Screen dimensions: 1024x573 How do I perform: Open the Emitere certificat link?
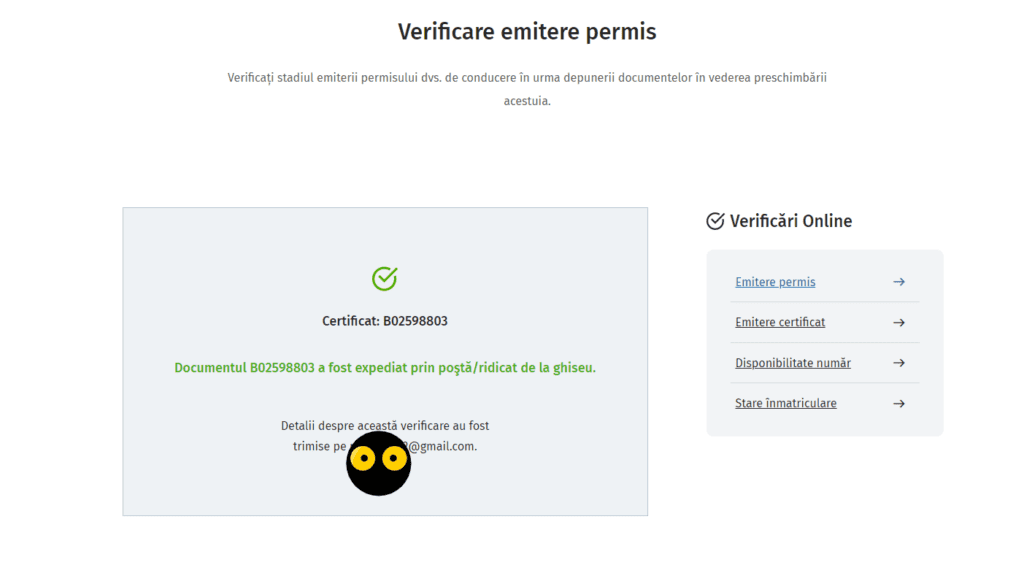(x=780, y=322)
